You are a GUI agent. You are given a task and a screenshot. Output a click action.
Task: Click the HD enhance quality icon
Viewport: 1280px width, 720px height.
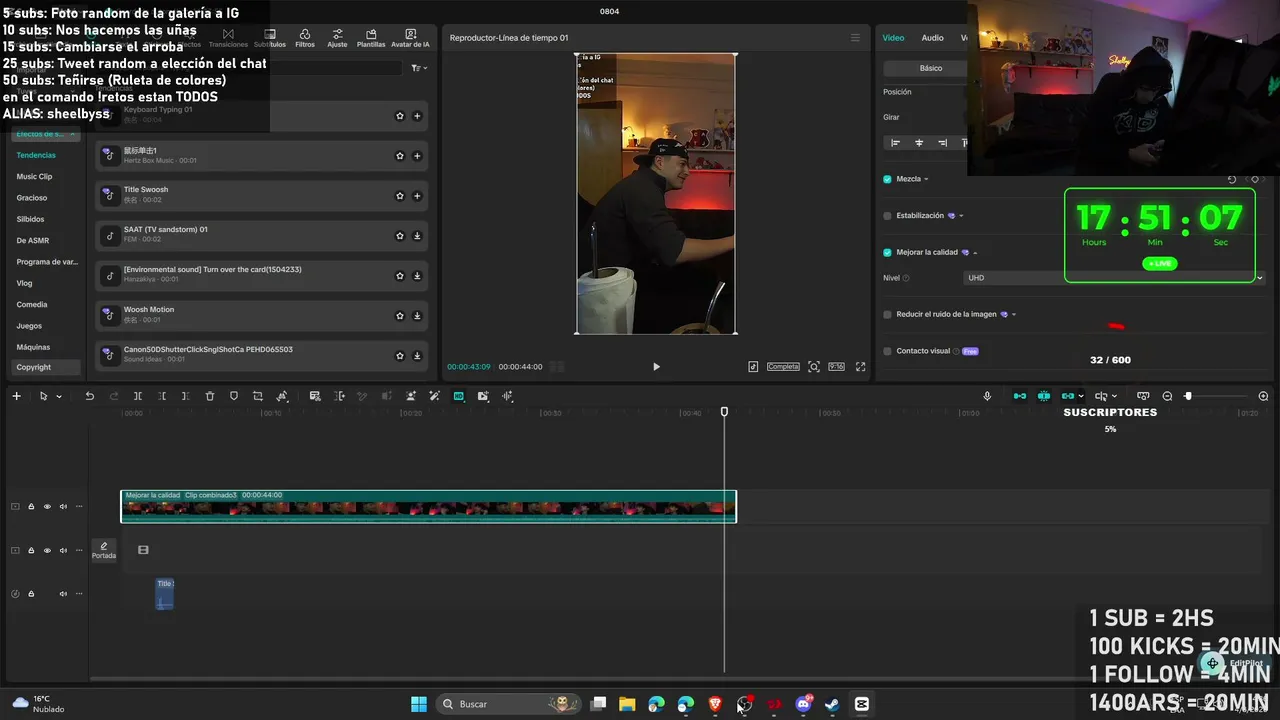click(459, 396)
